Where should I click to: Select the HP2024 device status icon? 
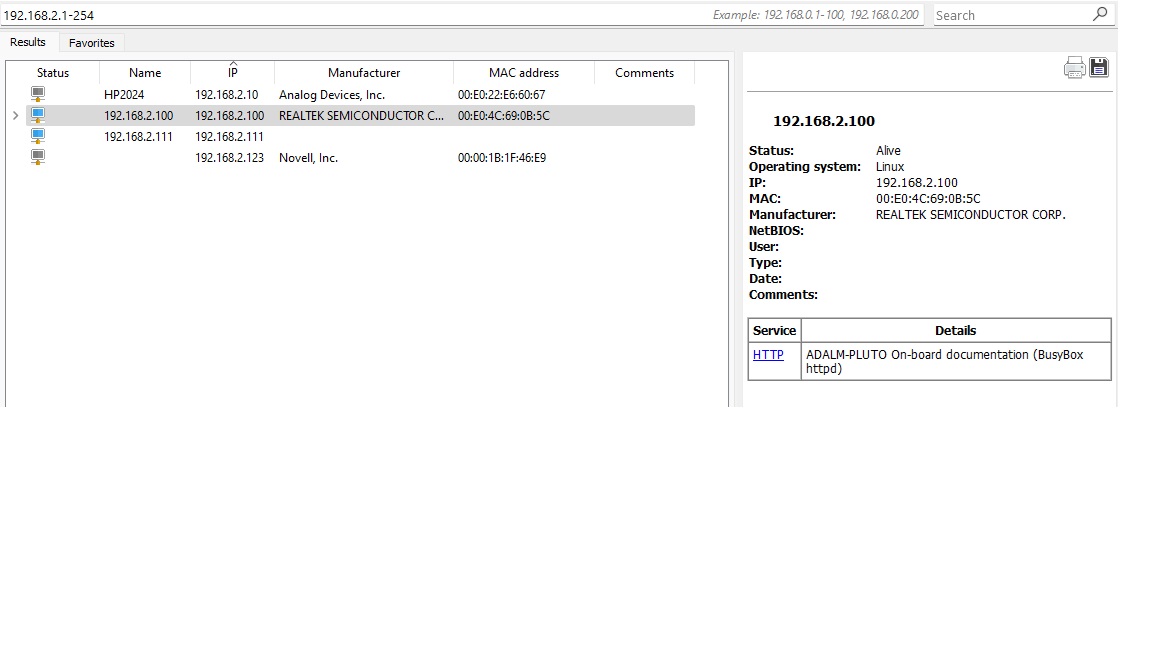coord(38,94)
